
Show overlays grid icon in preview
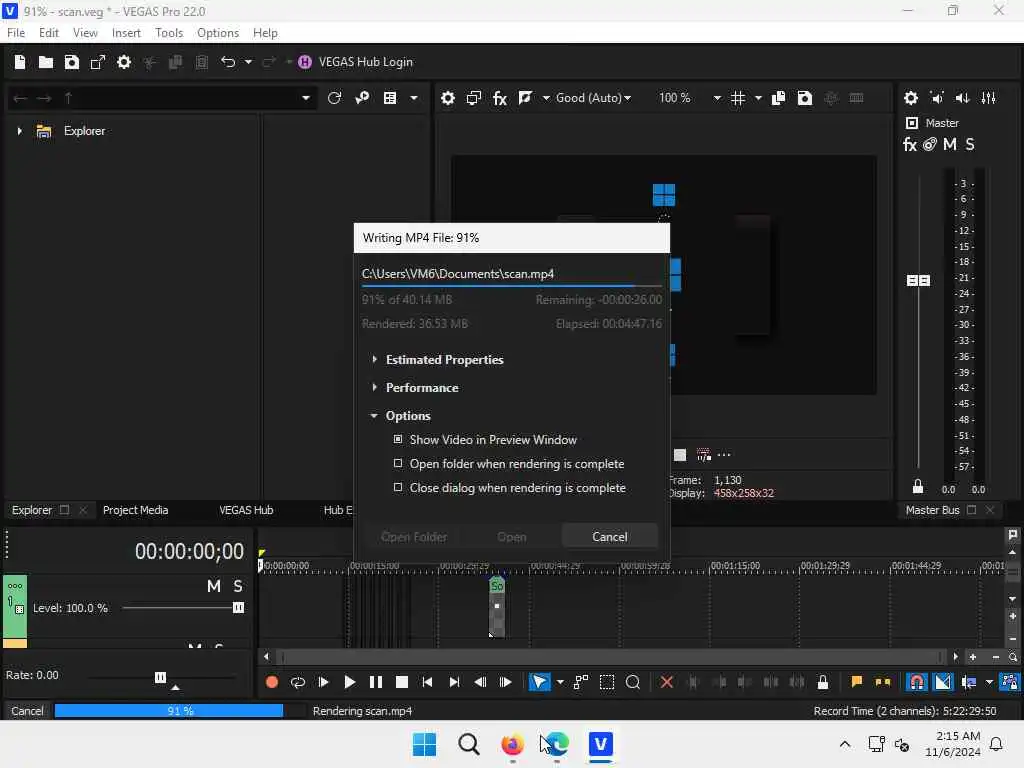click(738, 98)
